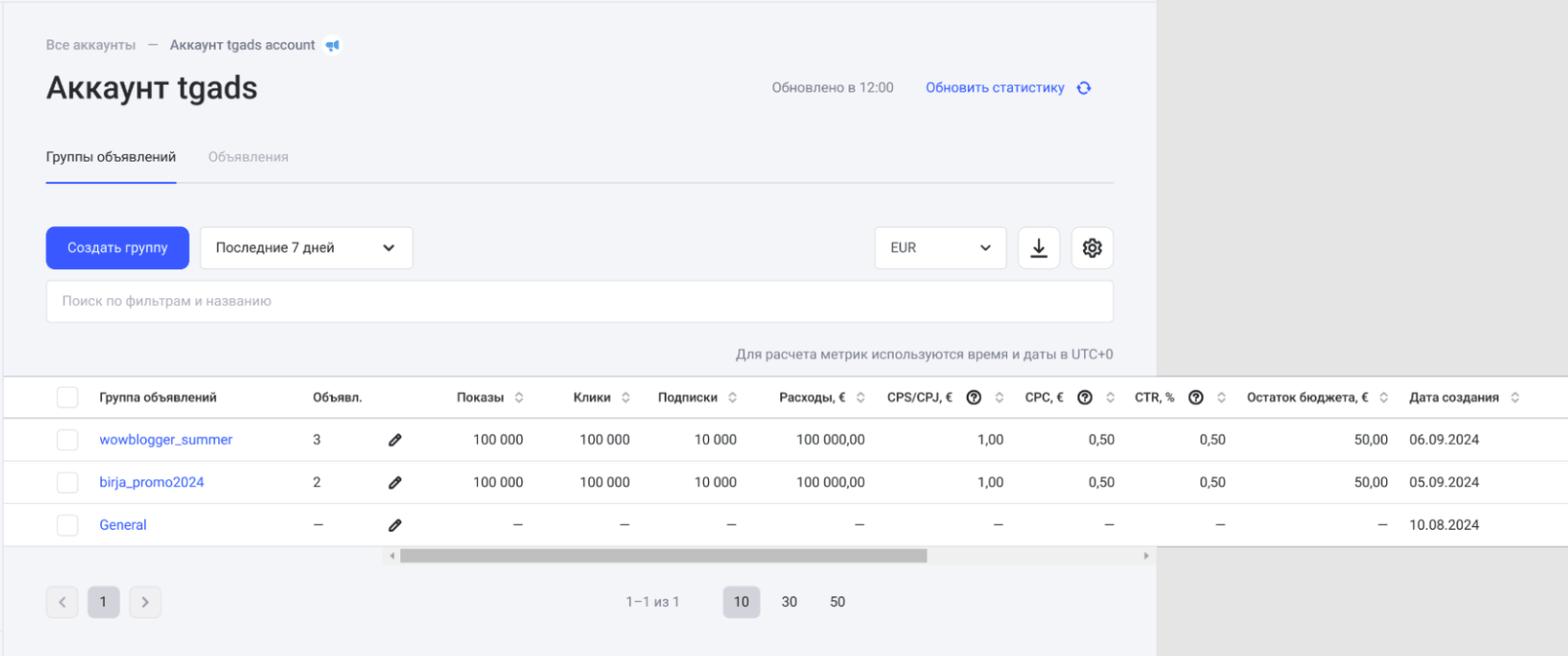Click the refresh arrows icon beside Обновить статистику
Image resolution: width=1568 pixels, height=656 pixels.
pos(1084,88)
